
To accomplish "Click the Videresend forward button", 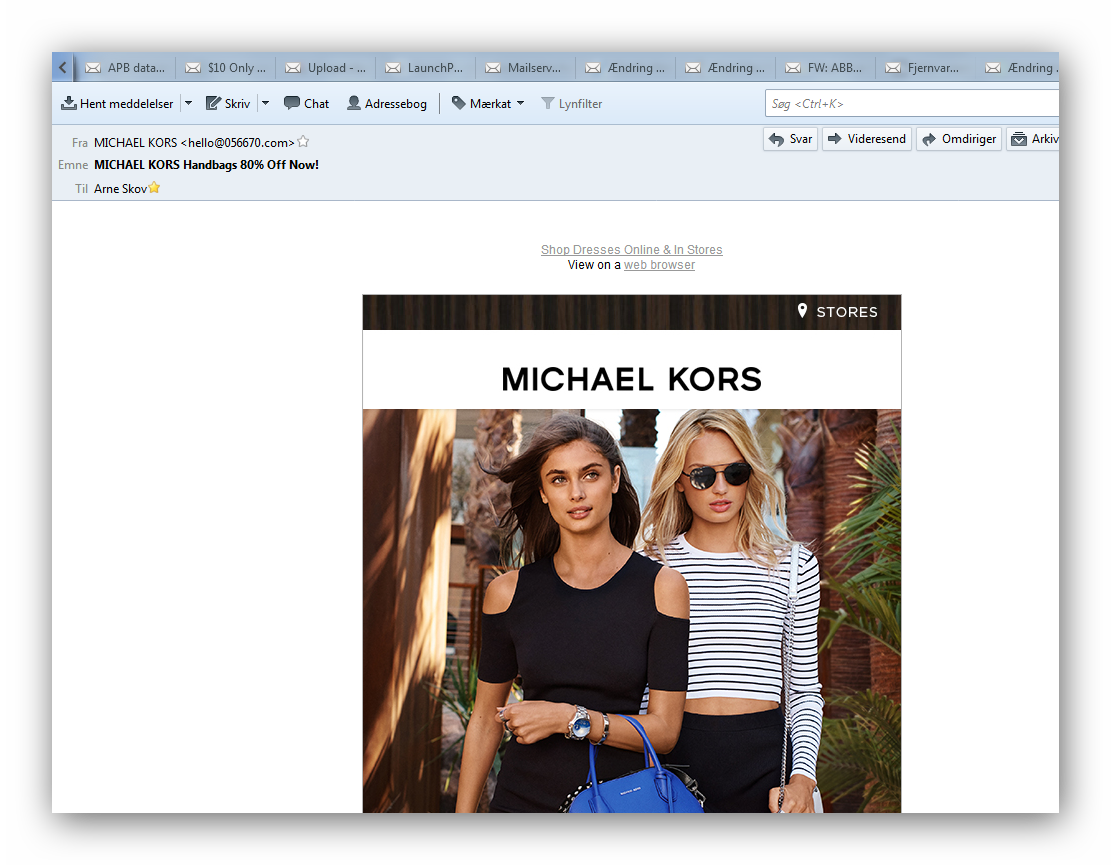I will click(x=867, y=139).
